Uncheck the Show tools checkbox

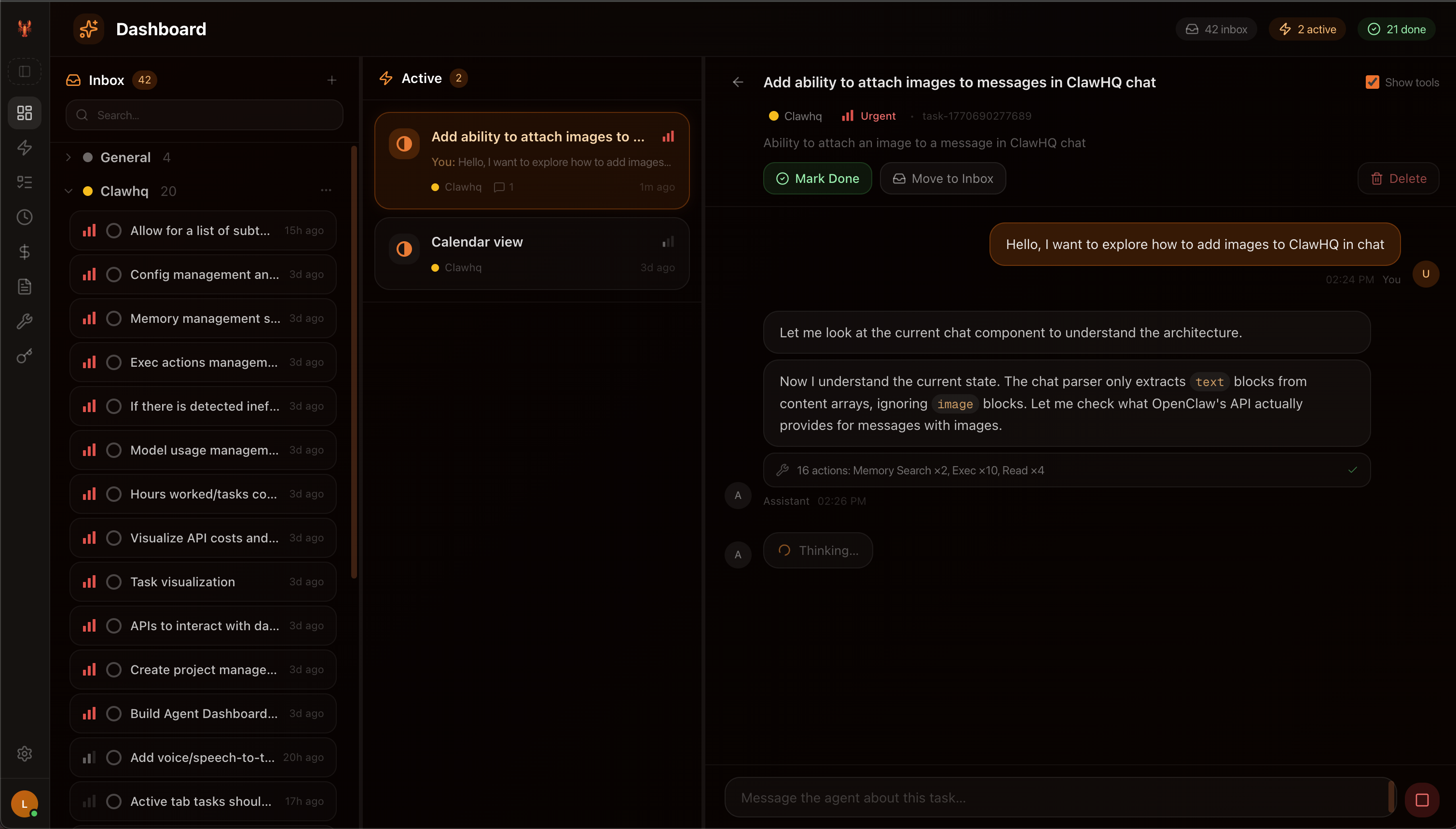pos(1373,82)
